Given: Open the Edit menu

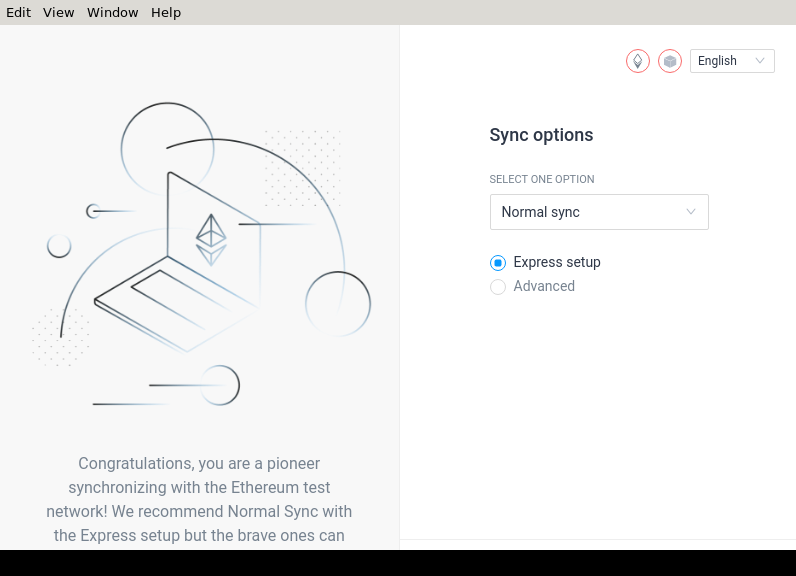Looking at the screenshot, I should 18,12.
